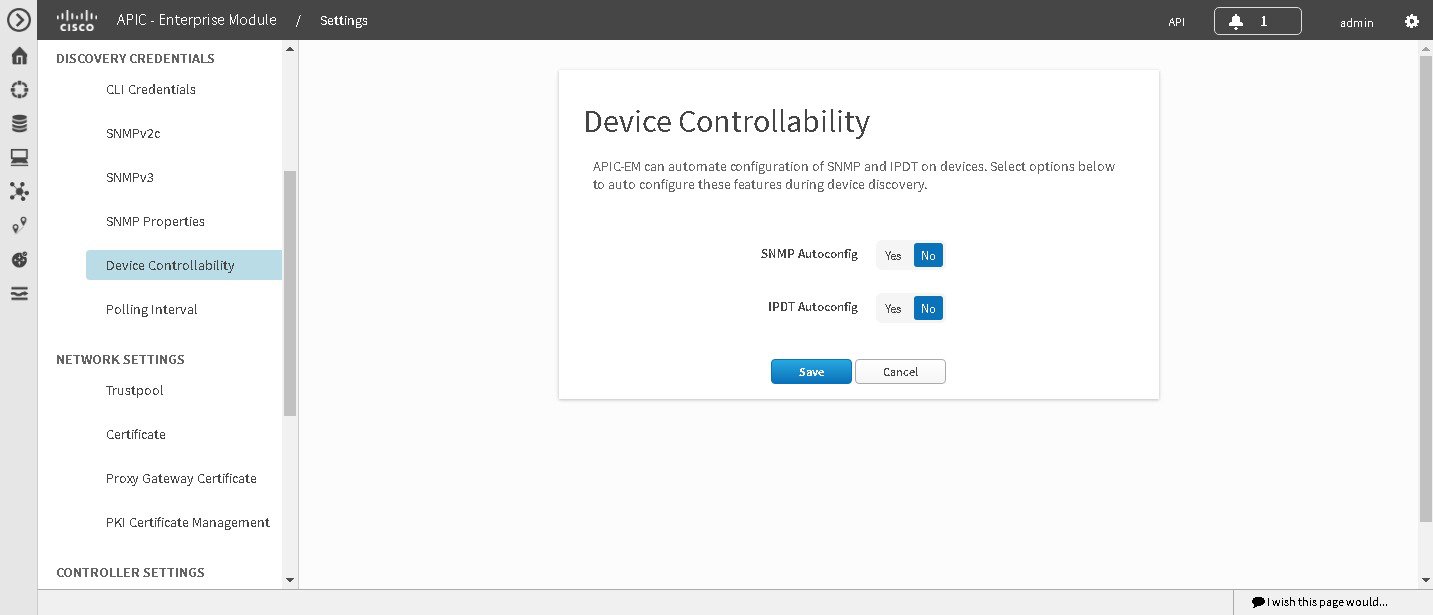The width and height of the screenshot is (1433, 615).
Task: Set SNMP Autoconfig to Yes
Action: (x=893, y=255)
